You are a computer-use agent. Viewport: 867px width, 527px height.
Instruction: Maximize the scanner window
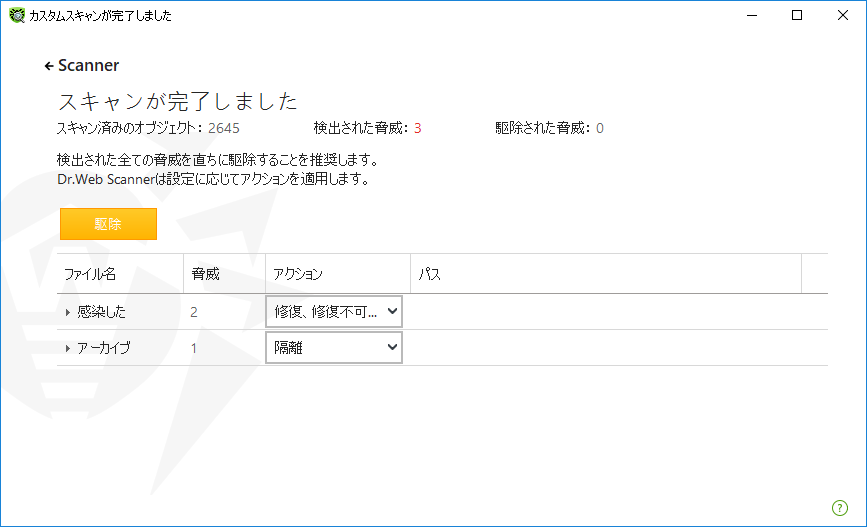pos(797,15)
